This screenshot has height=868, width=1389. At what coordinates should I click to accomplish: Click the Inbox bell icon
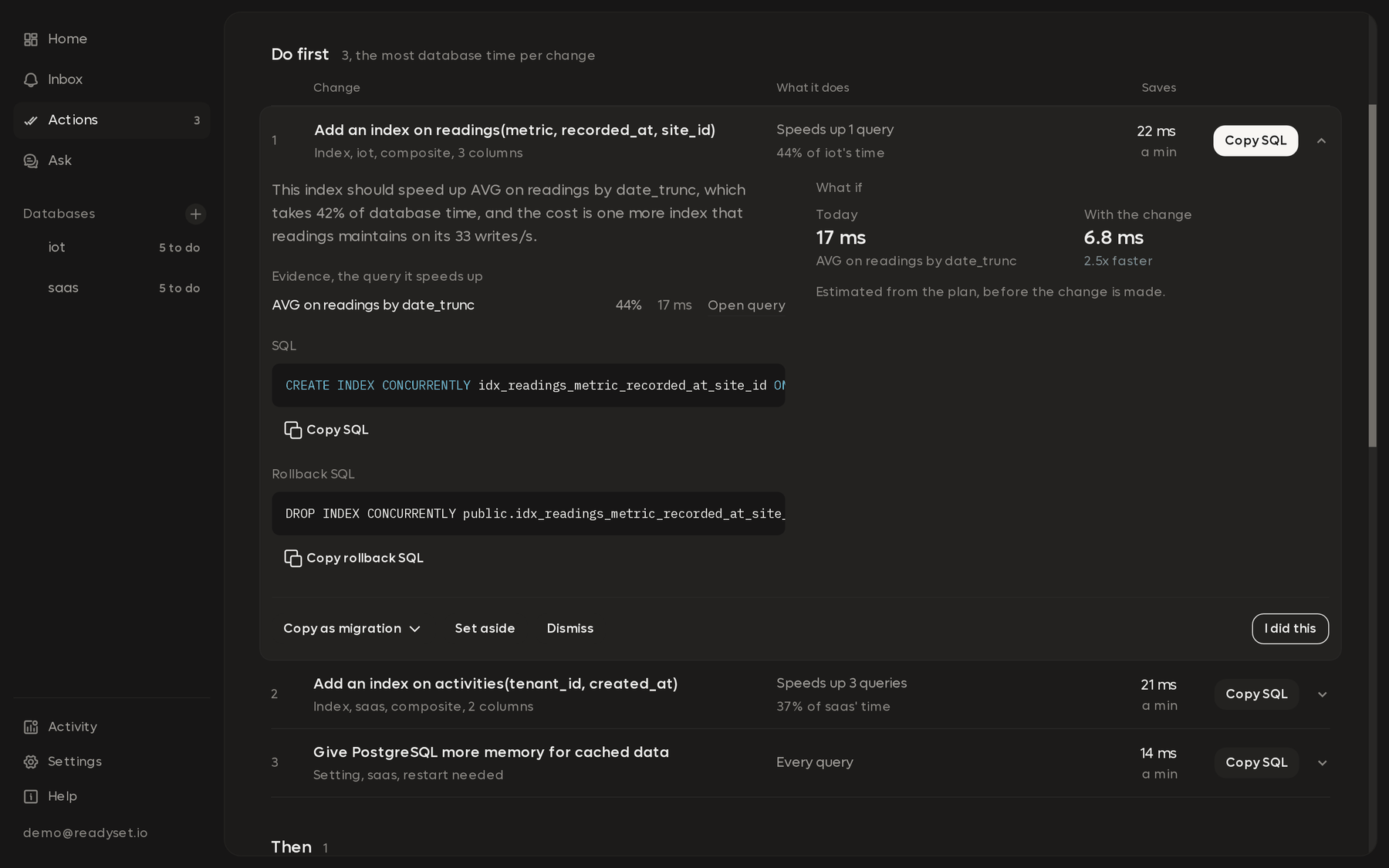(x=31, y=79)
